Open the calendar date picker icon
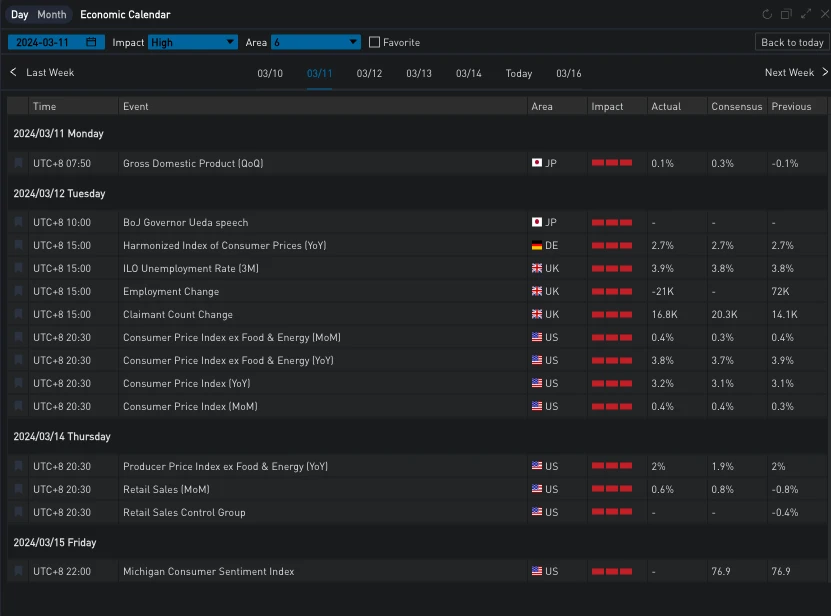 point(91,42)
